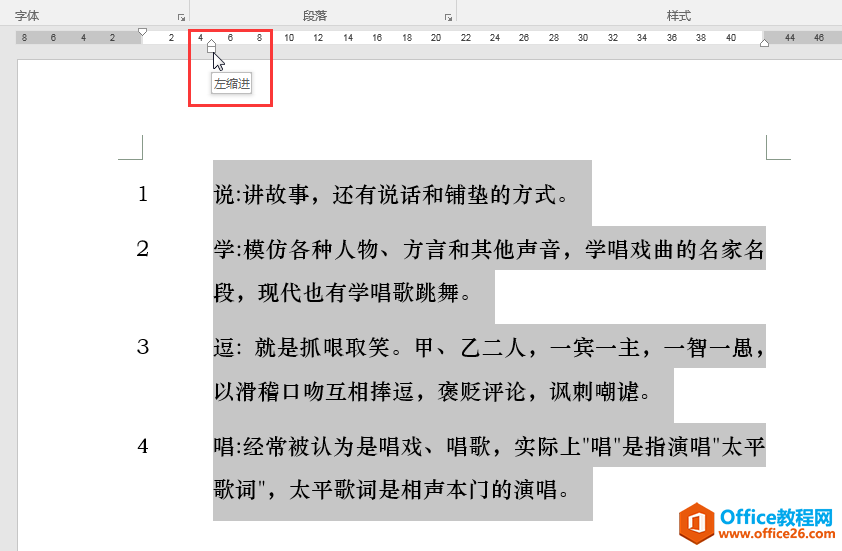Click list number 4
Screen dimensions: 842x551
pos(142,446)
